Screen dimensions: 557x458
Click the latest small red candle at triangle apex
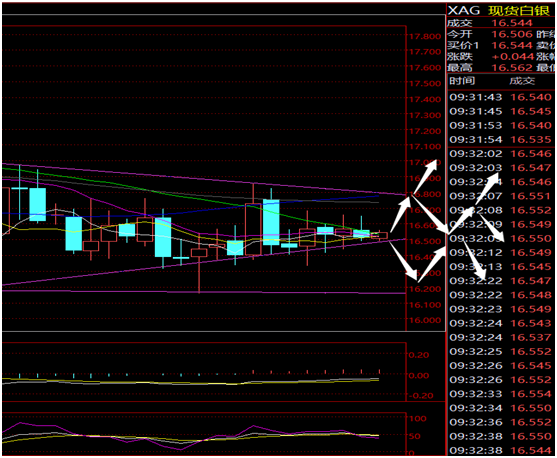click(x=379, y=235)
